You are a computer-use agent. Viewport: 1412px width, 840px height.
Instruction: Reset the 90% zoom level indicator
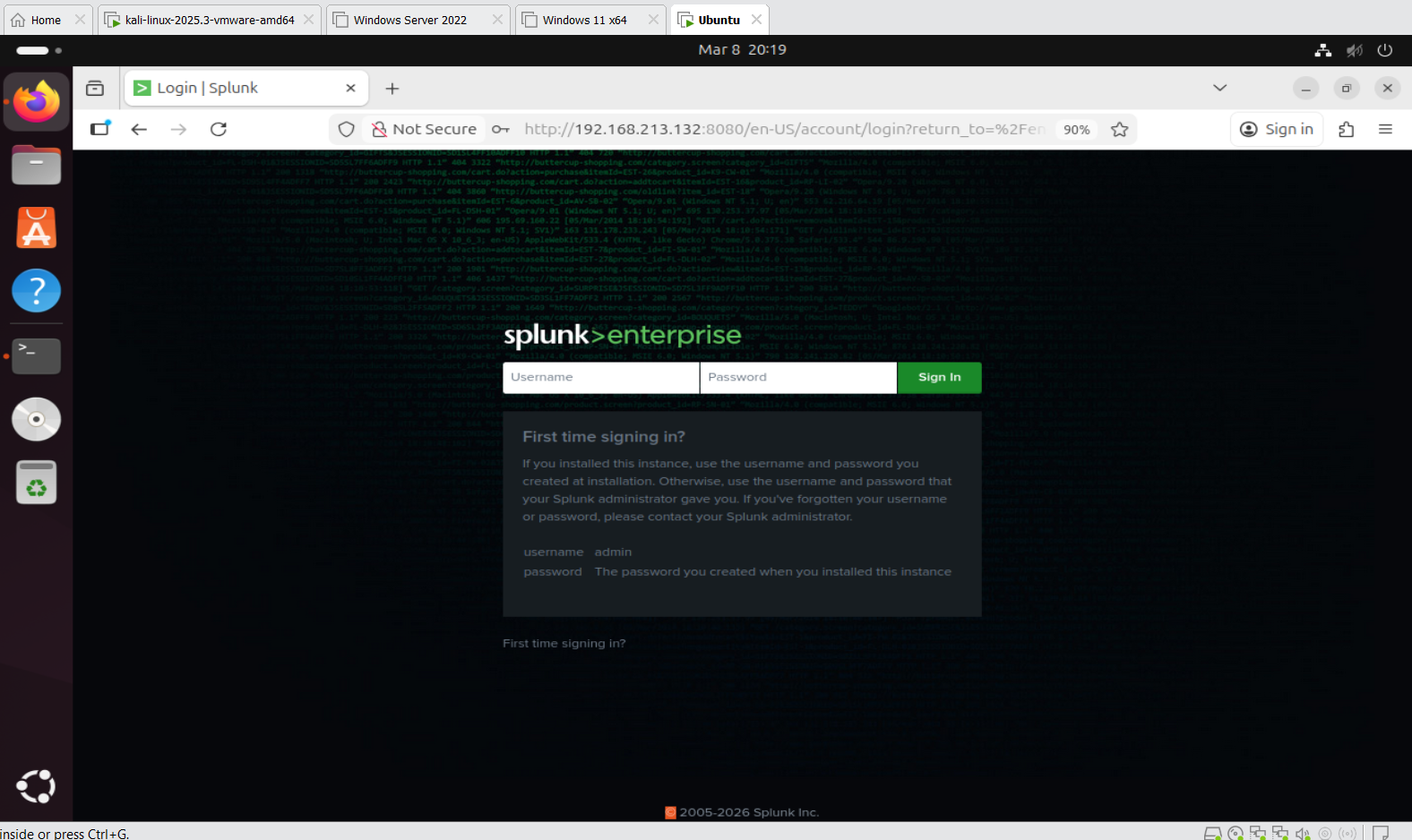[1076, 129]
